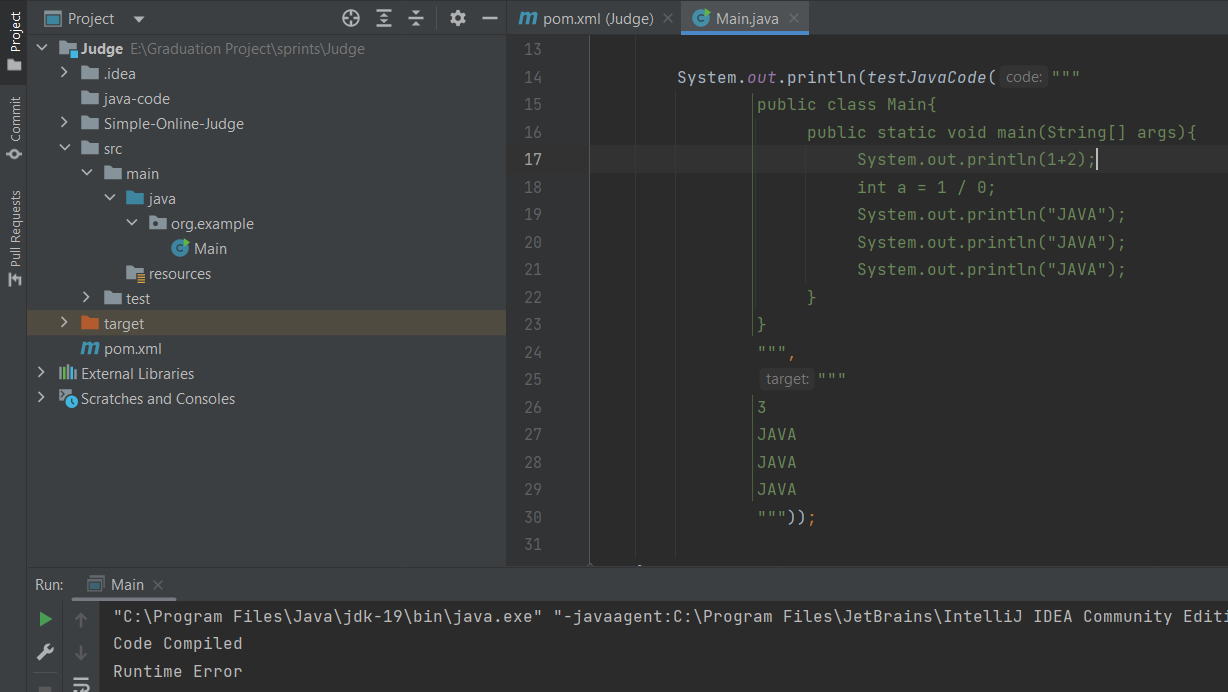Click the green Rerun Main button
Image resolution: width=1228 pixels, height=692 pixels.
click(x=45, y=620)
